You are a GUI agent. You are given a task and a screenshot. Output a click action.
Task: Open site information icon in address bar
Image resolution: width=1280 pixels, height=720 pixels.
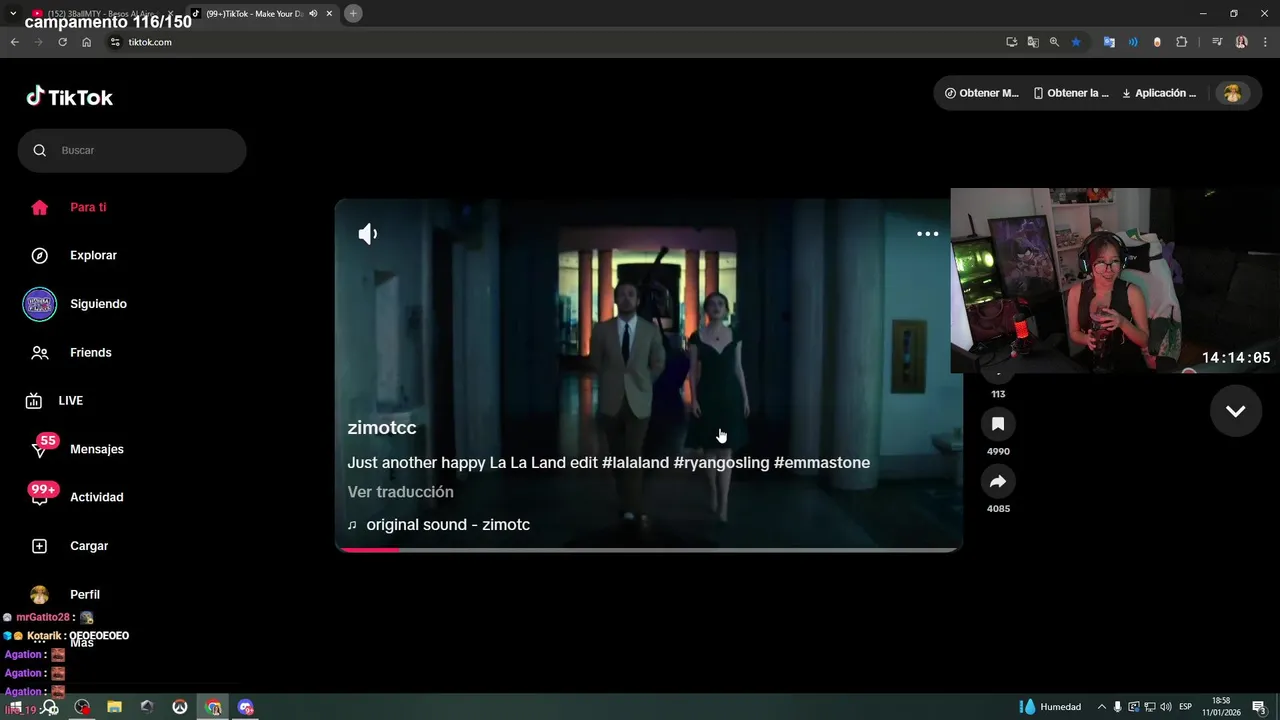pyautogui.click(x=115, y=42)
